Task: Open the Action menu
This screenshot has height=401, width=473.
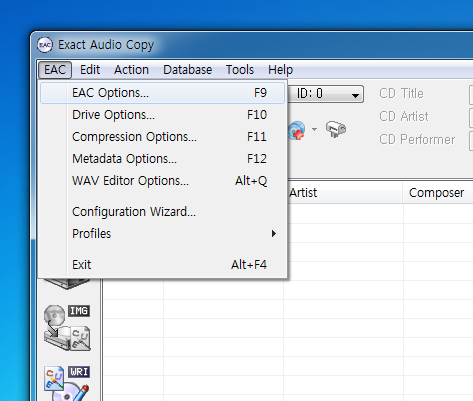Action: coord(131,70)
